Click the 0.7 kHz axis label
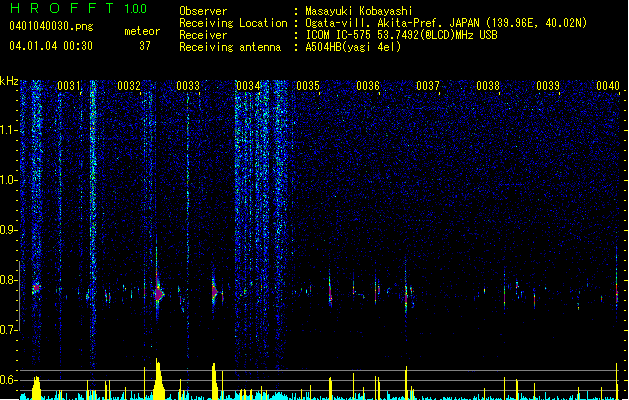 click(x=8, y=330)
